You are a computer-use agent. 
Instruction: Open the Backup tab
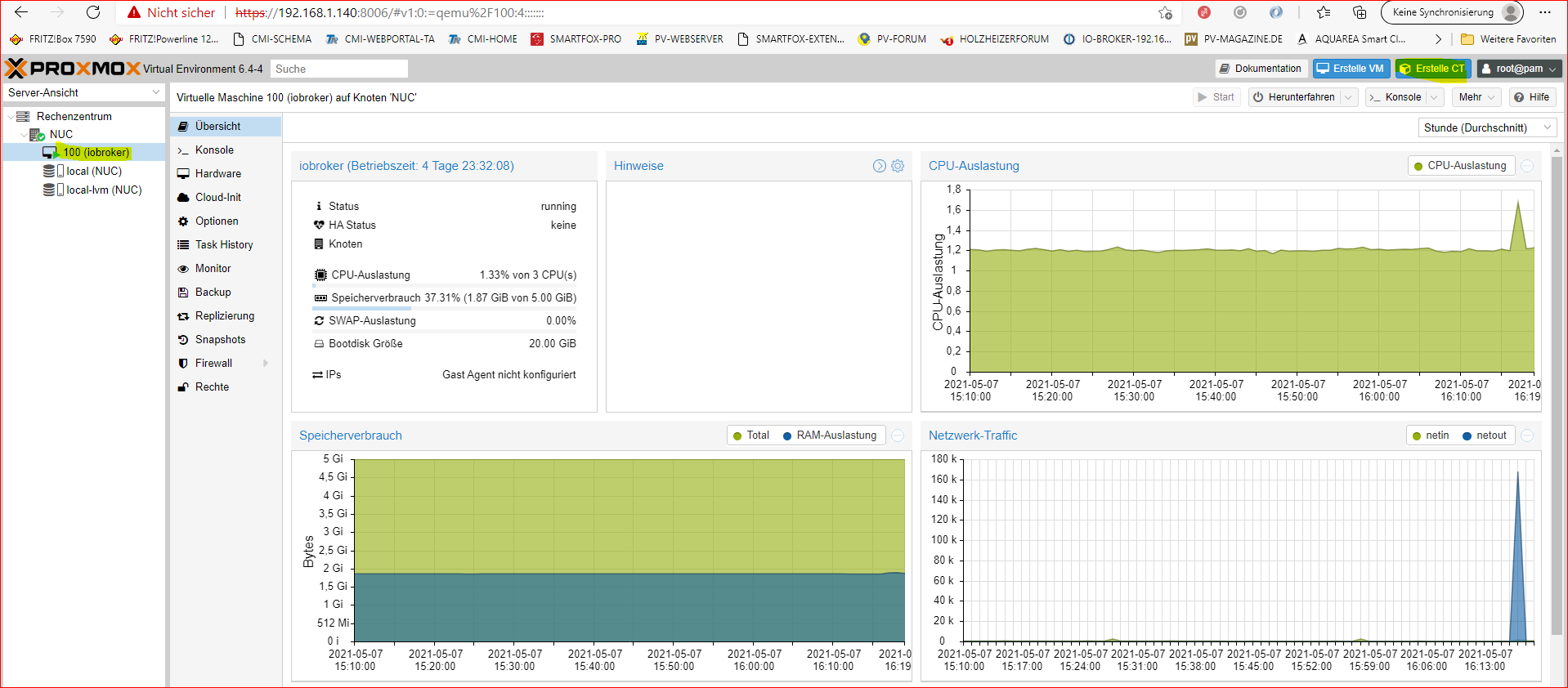coord(226,292)
